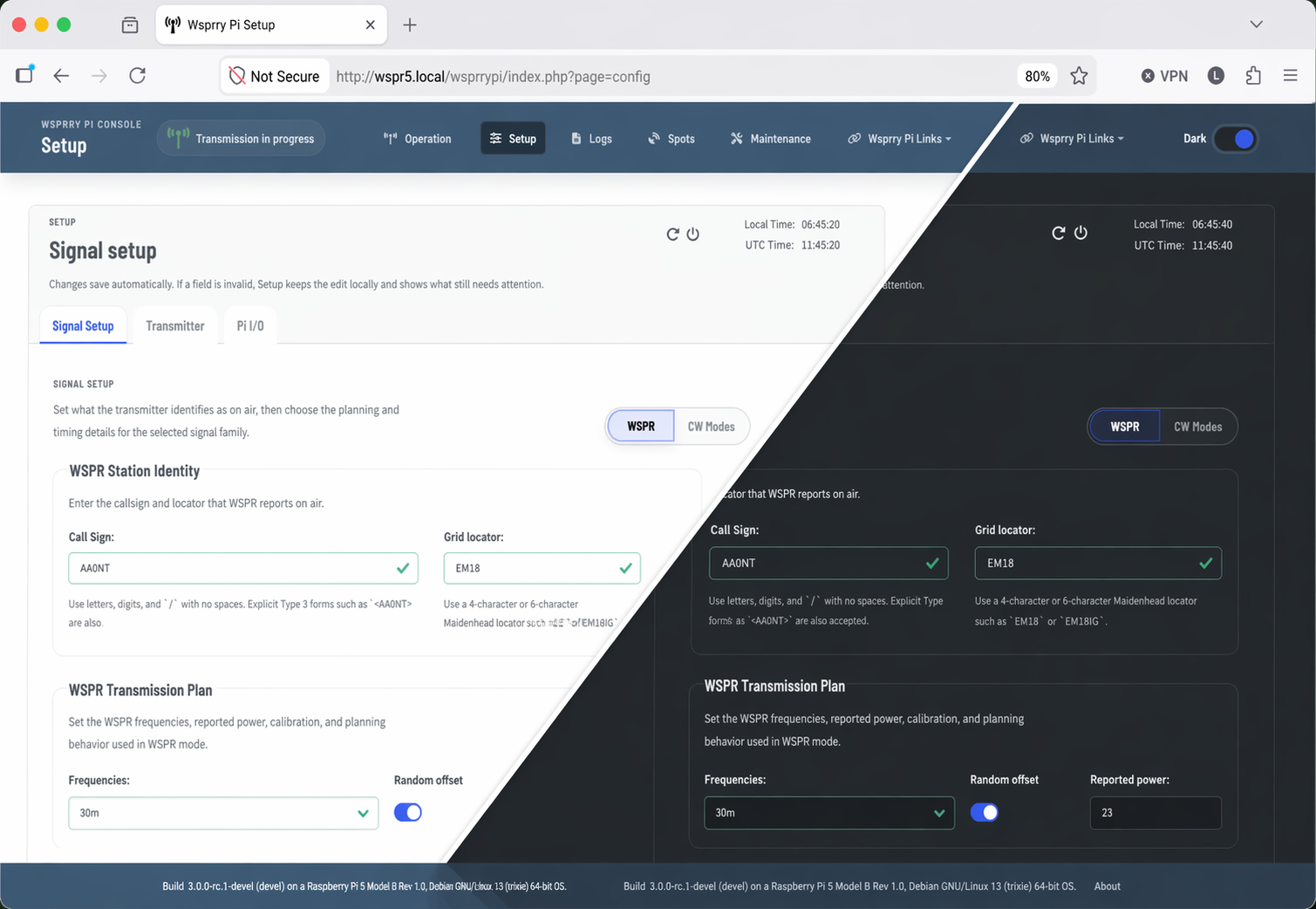Open the About link in footer

pos(1108,885)
